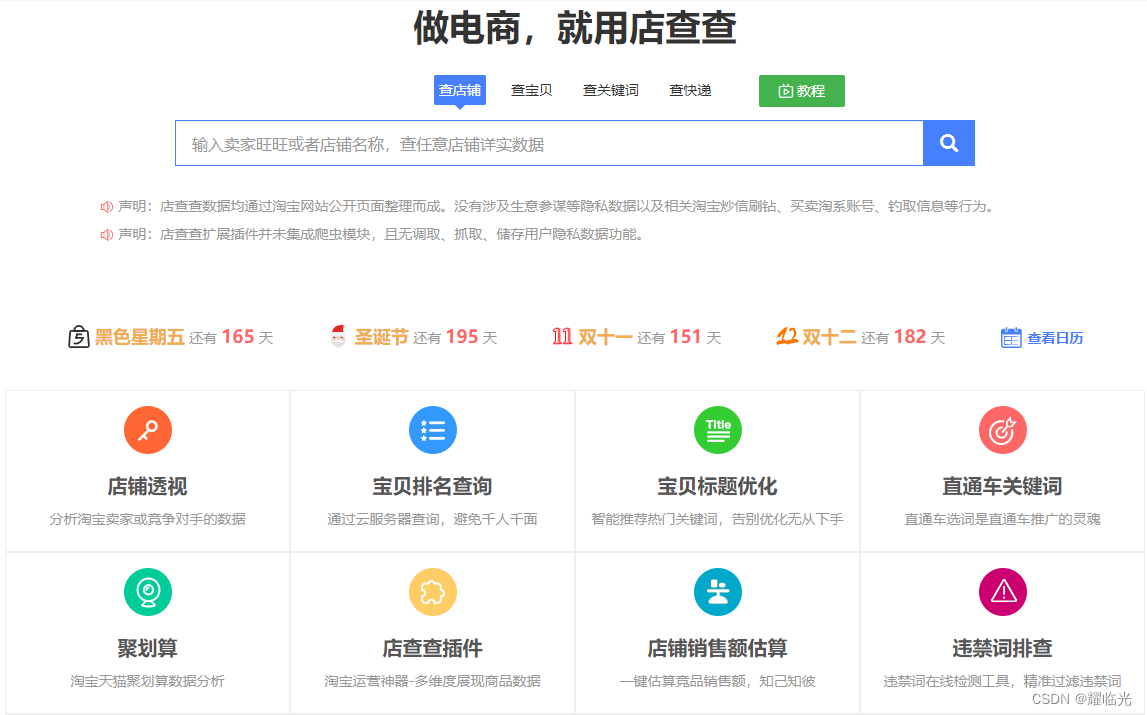Click the calendar icon beside 查看日历
This screenshot has width=1147, height=715.
(1011, 337)
